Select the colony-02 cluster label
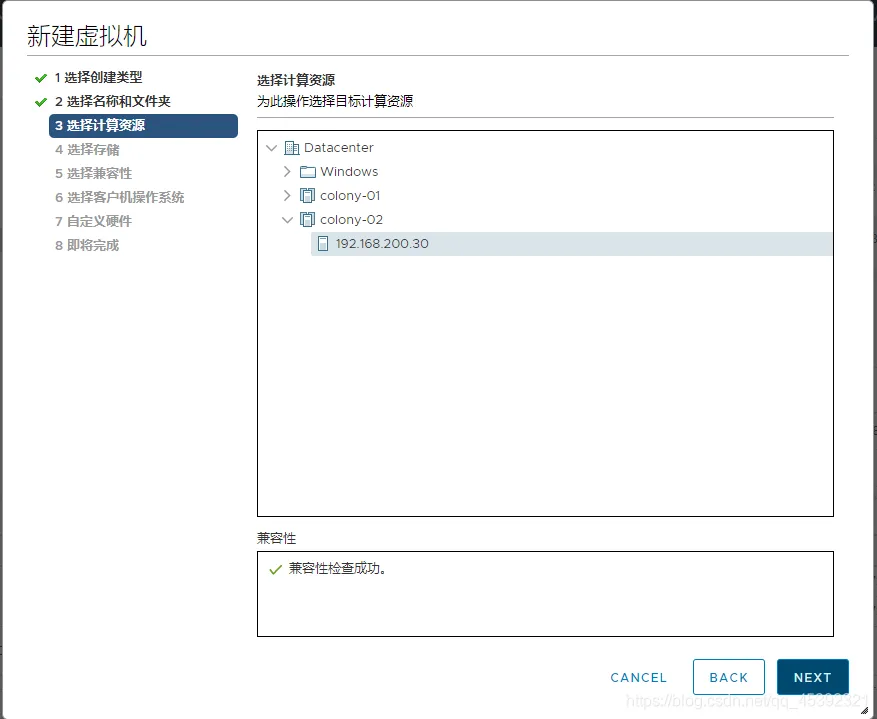Screen dimensions: 877x719 351,220
